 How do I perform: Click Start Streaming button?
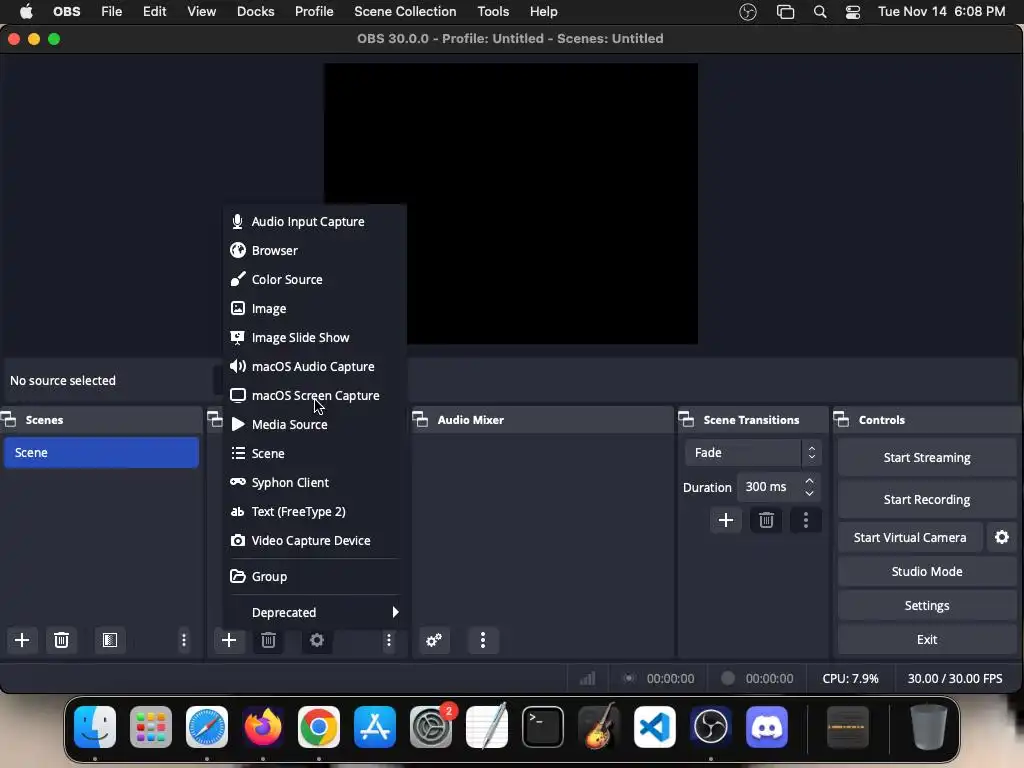coord(927,457)
